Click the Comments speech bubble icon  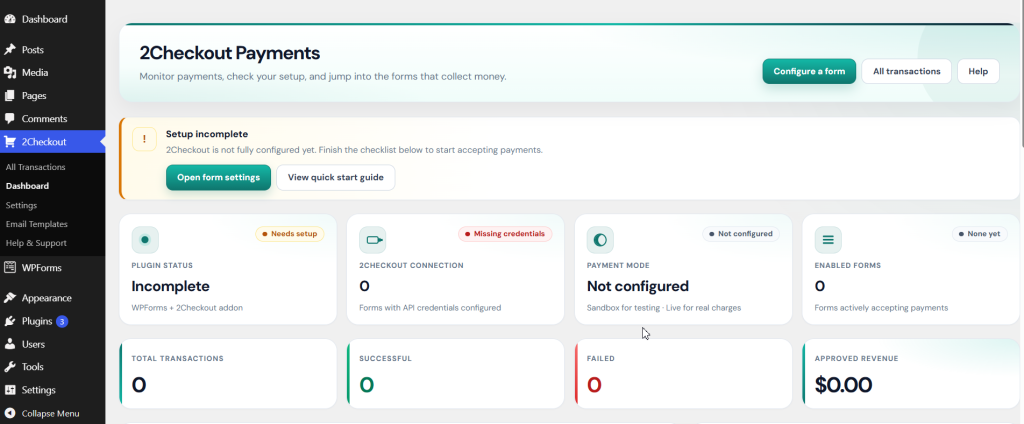[x=10, y=119]
